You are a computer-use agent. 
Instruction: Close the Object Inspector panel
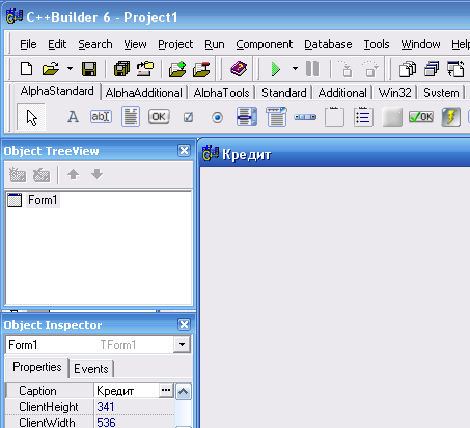tap(184, 324)
